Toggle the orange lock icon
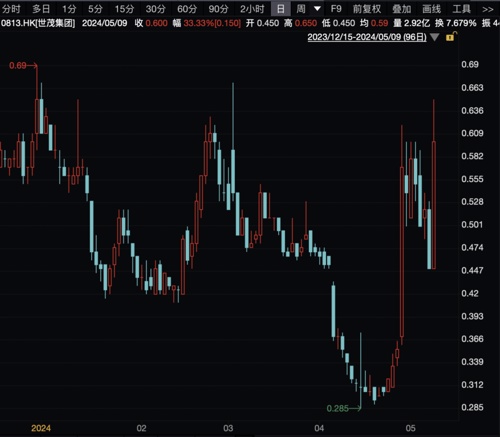This screenshot has height=437, width=500. pos(451,37)
